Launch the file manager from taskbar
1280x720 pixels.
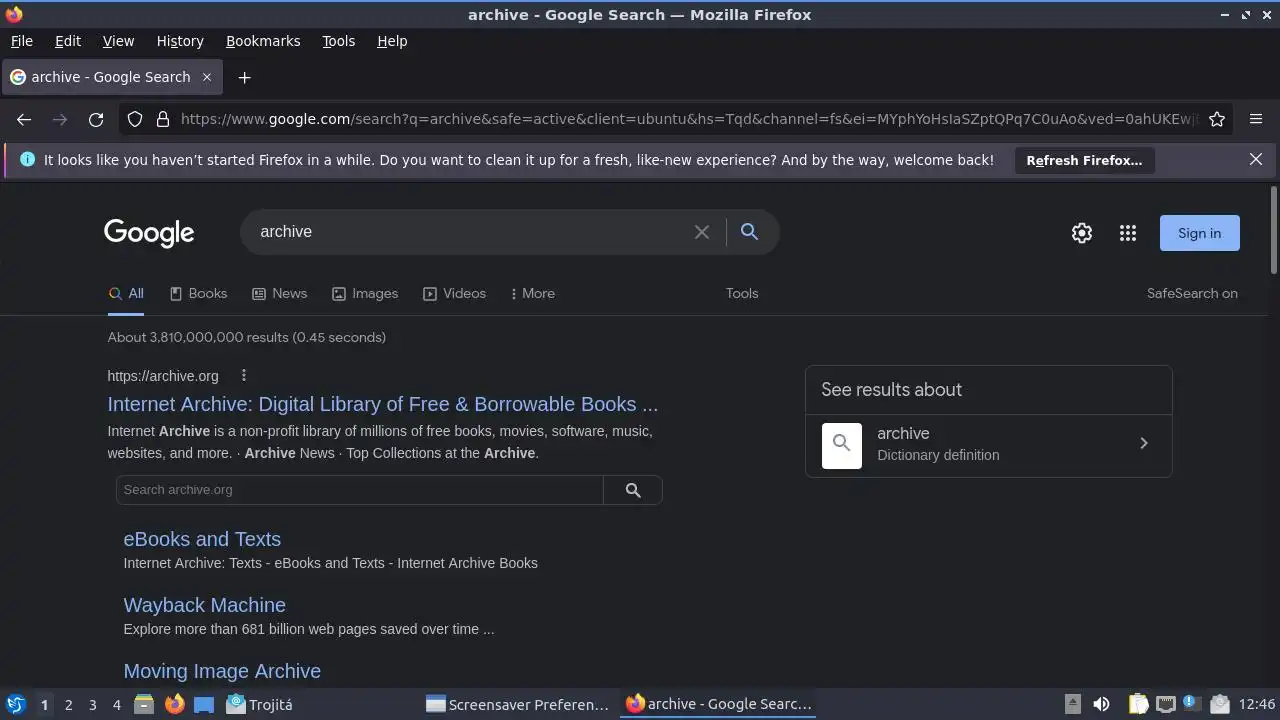(144, 704)
